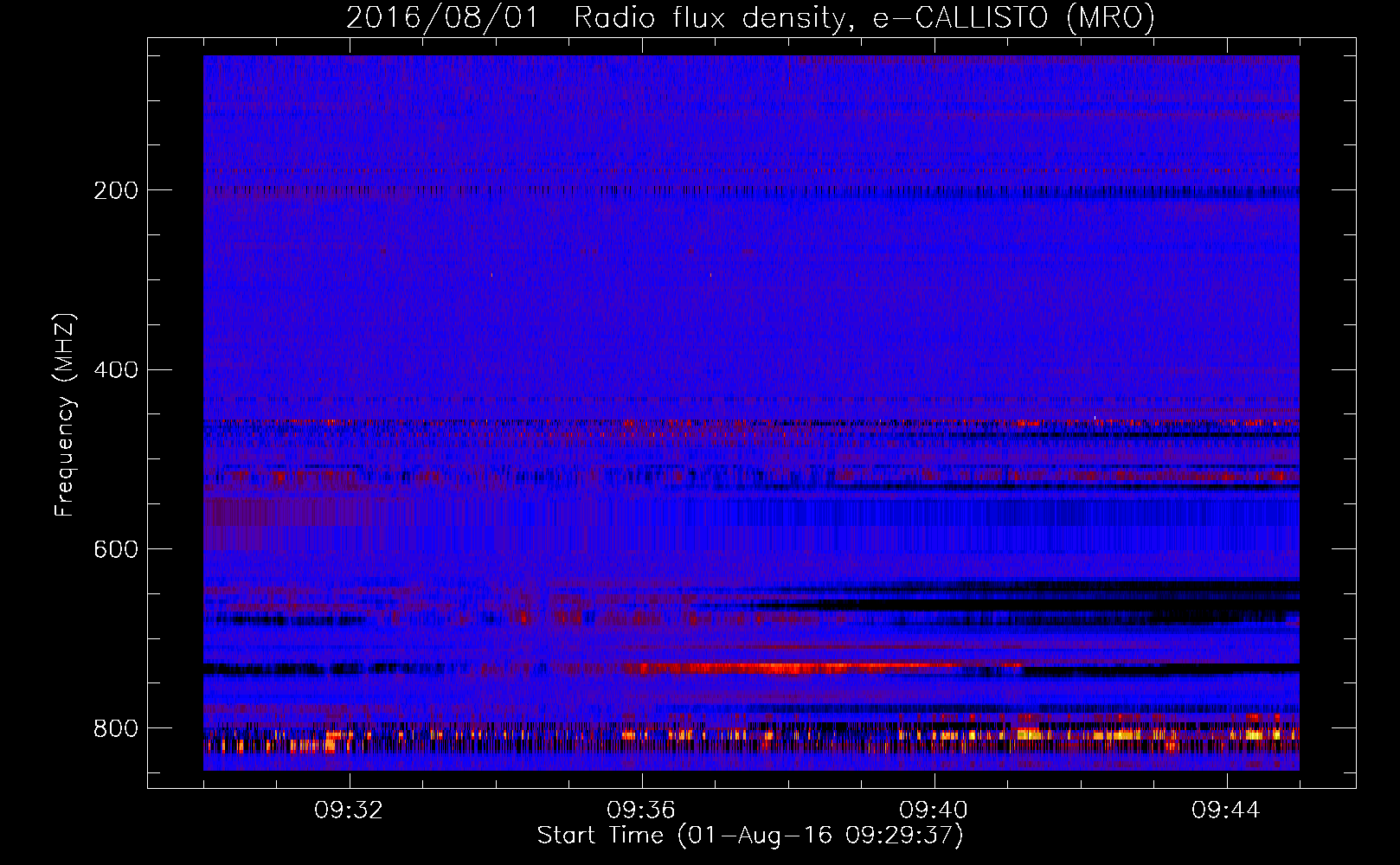Click the 'Frequency (MHZ)' y-axis label
1400x865 pixels.
tap(64, 415)
